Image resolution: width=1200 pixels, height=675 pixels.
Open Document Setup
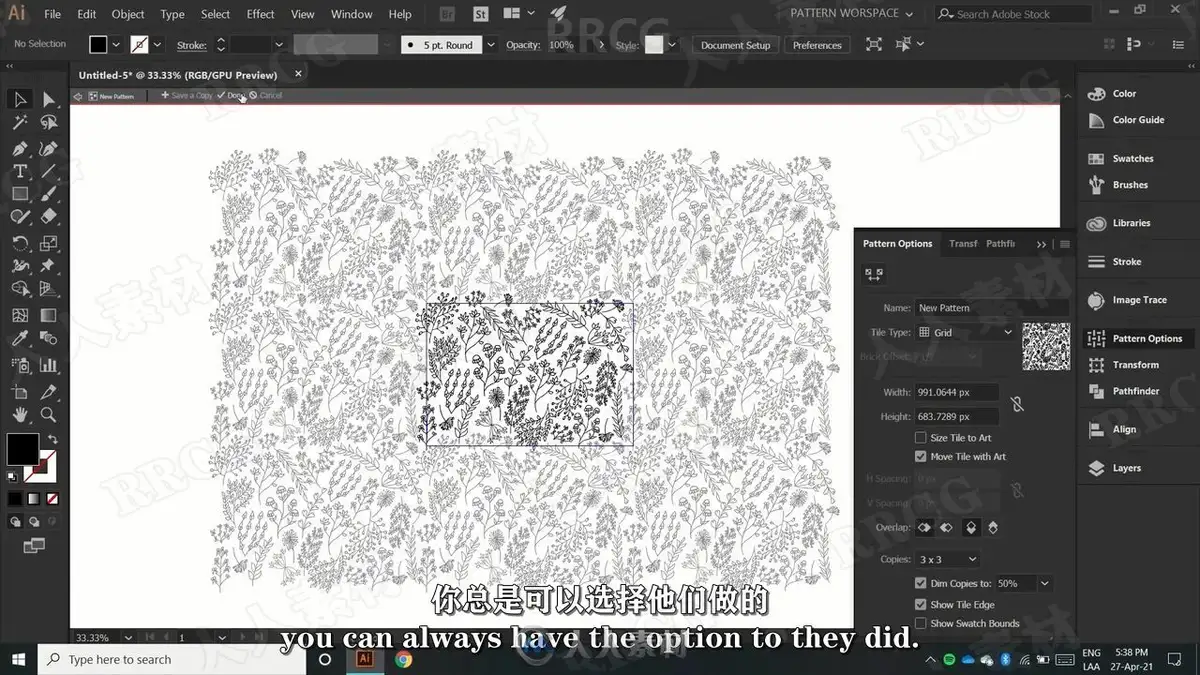(x=735, y=45)
